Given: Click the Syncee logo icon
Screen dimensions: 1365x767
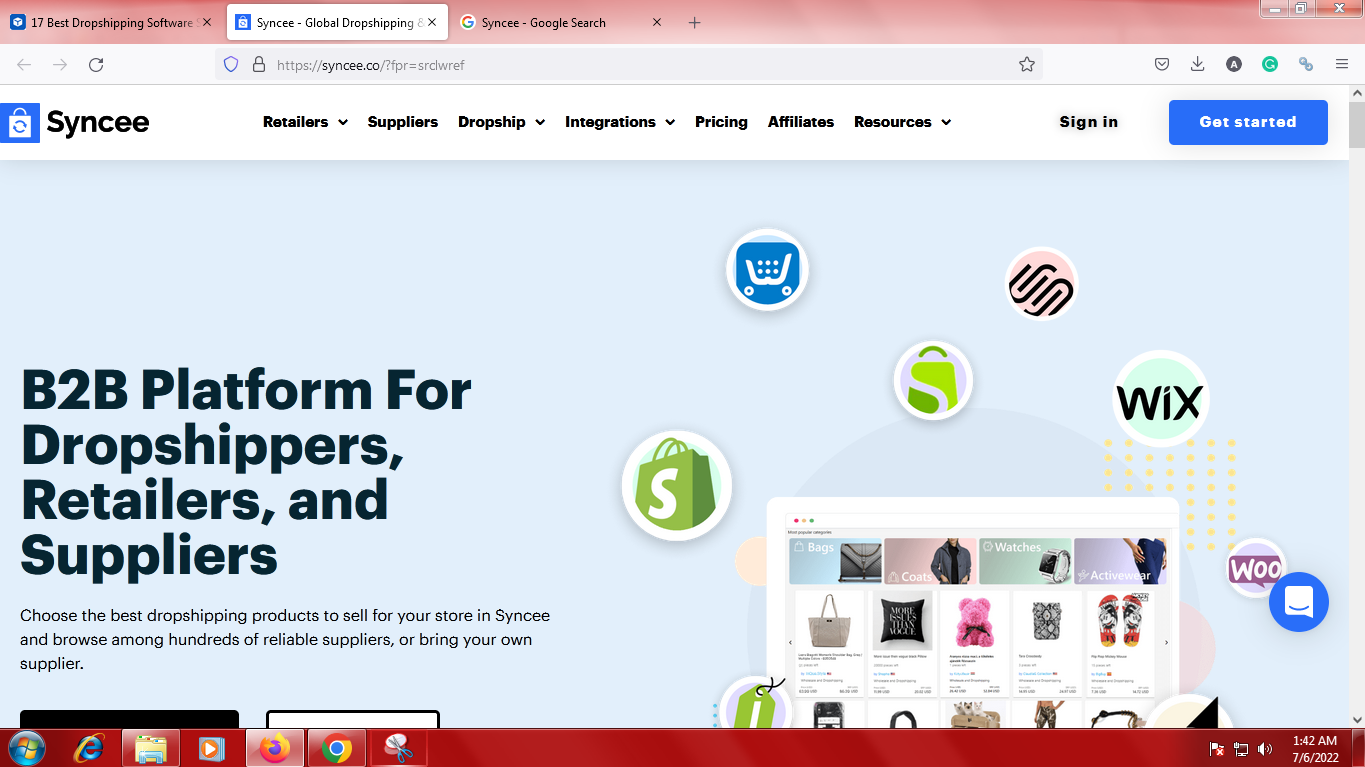Looking at the screenshot, I should pyautogui.click(x=20, y=123).
